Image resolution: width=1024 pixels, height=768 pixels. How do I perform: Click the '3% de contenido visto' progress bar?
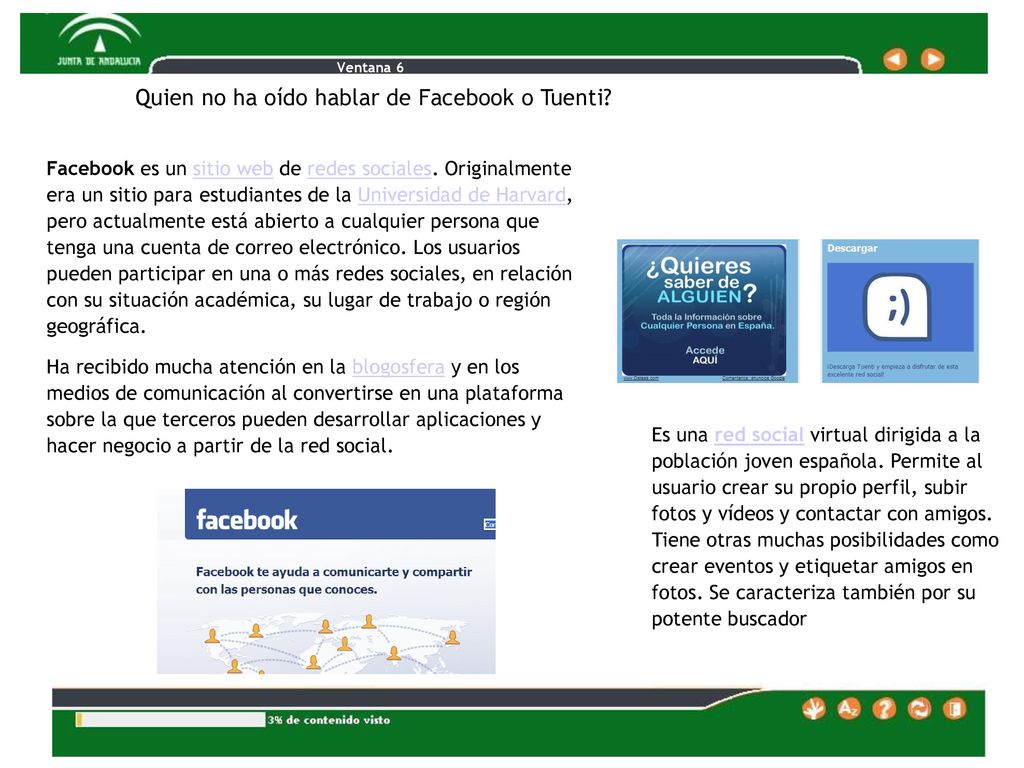[x=170, y=720]
